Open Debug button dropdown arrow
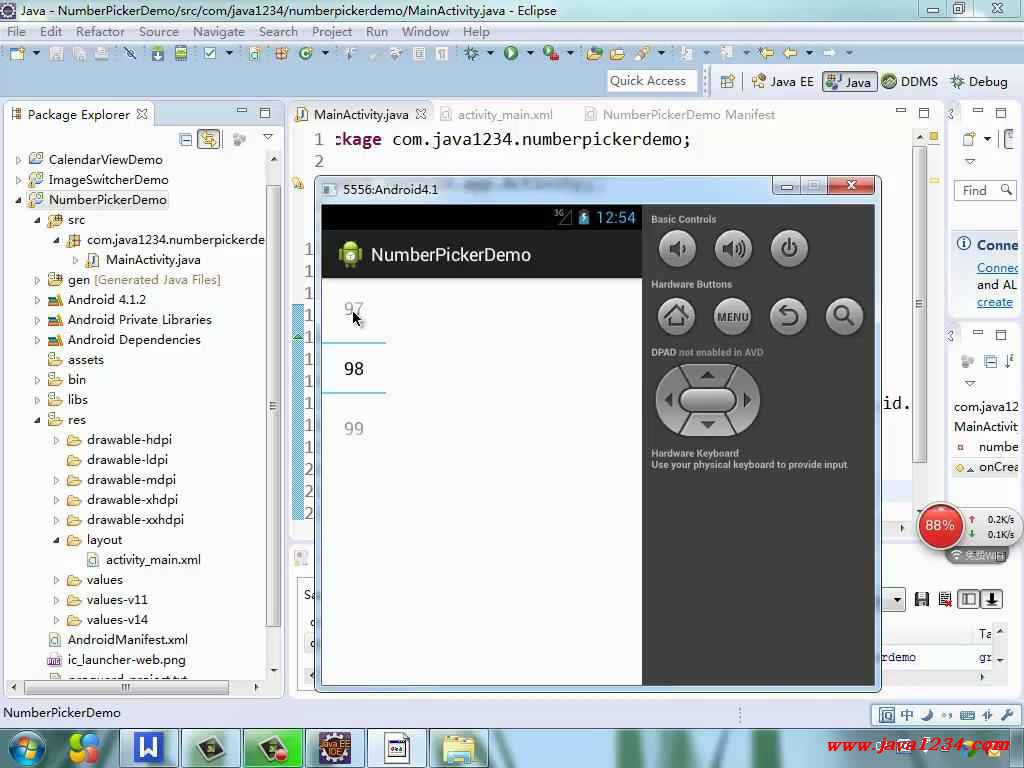The image size is (1024, 768). (490, 53)
